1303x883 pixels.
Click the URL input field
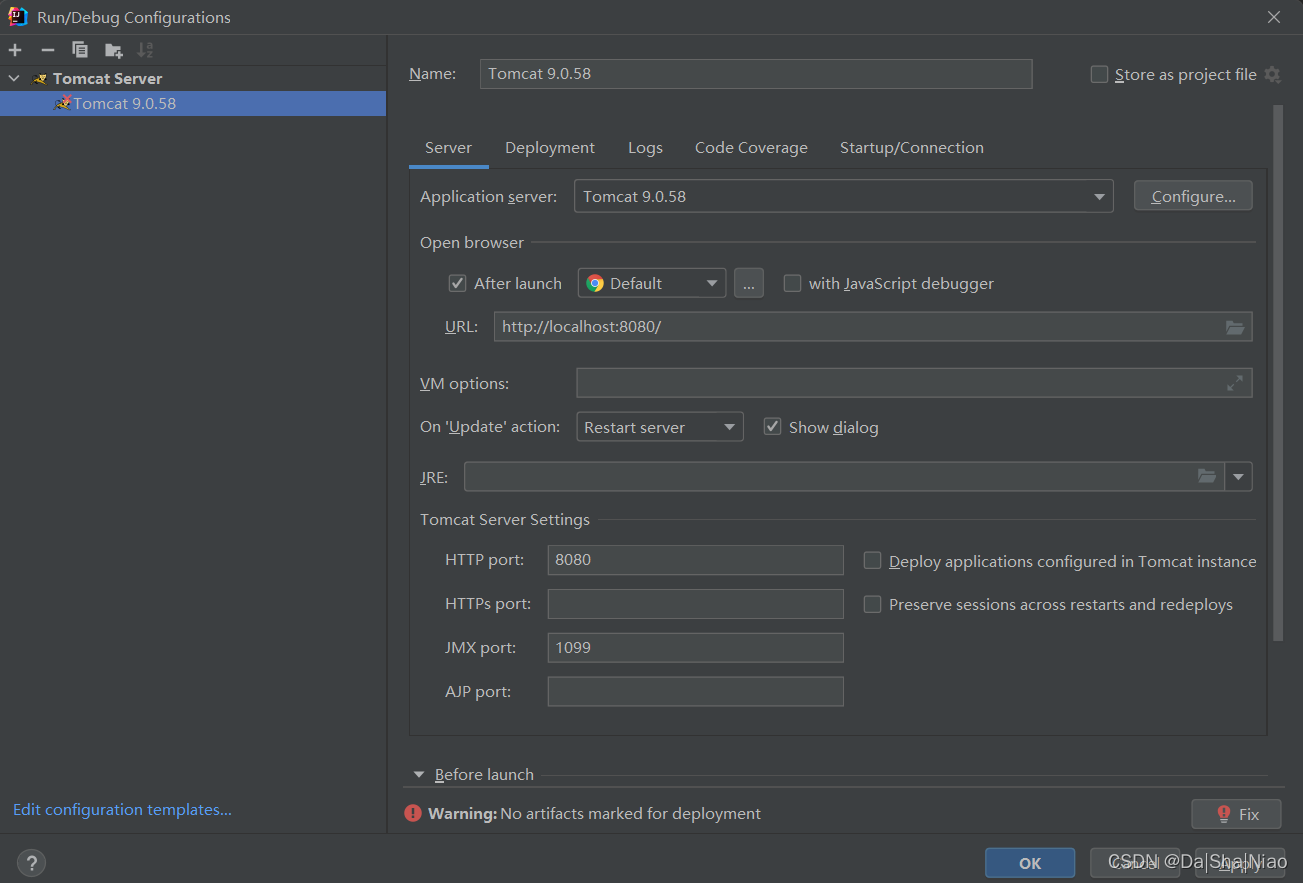pyautogui.click(x=873, y=327)
